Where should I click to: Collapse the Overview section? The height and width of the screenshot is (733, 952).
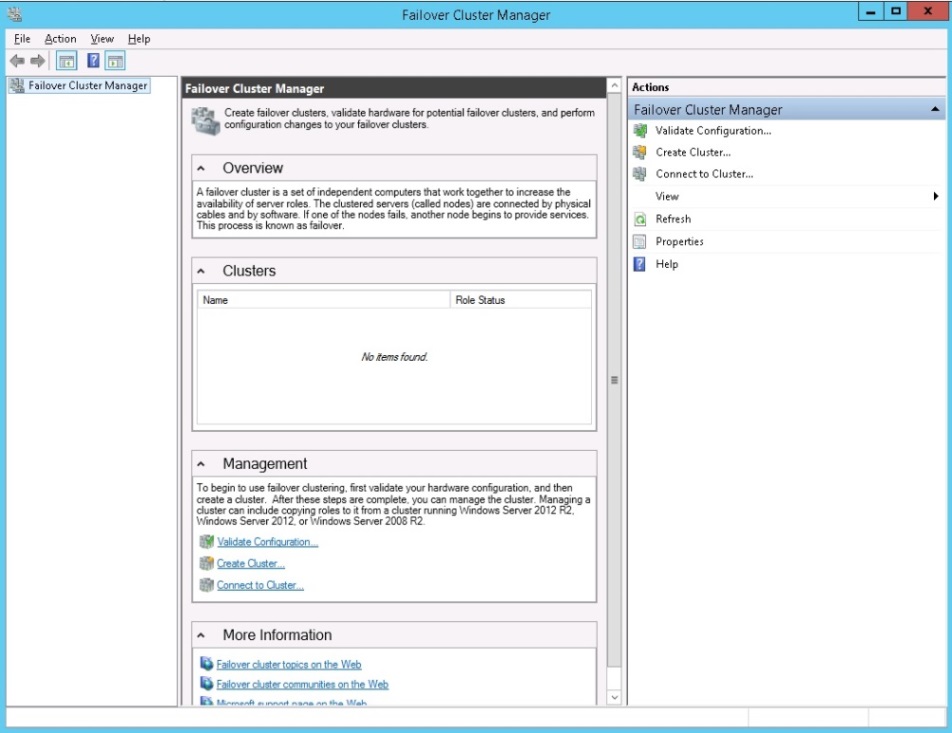[201, 168]
